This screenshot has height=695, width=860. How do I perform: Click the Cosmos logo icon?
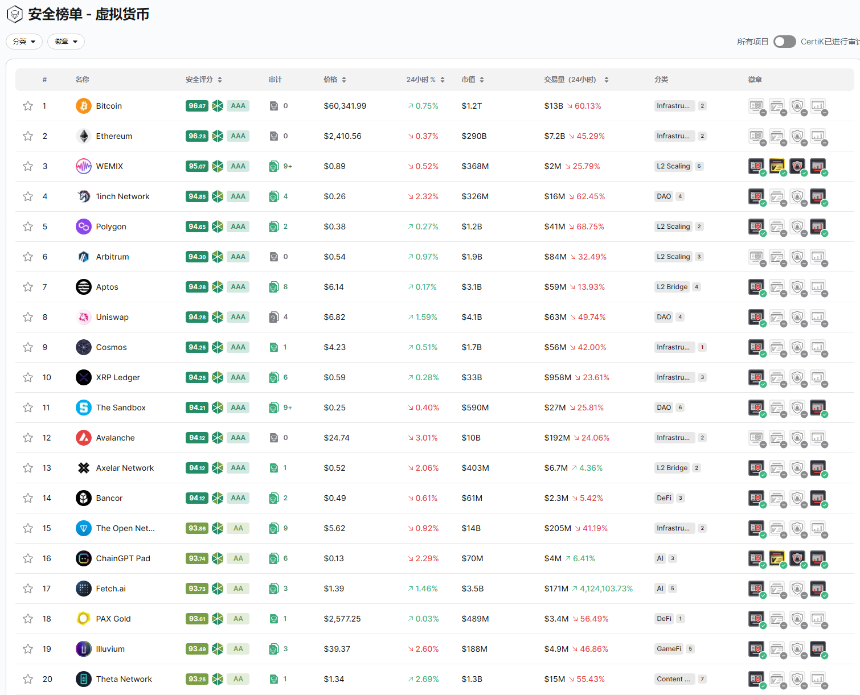(83, 347)
